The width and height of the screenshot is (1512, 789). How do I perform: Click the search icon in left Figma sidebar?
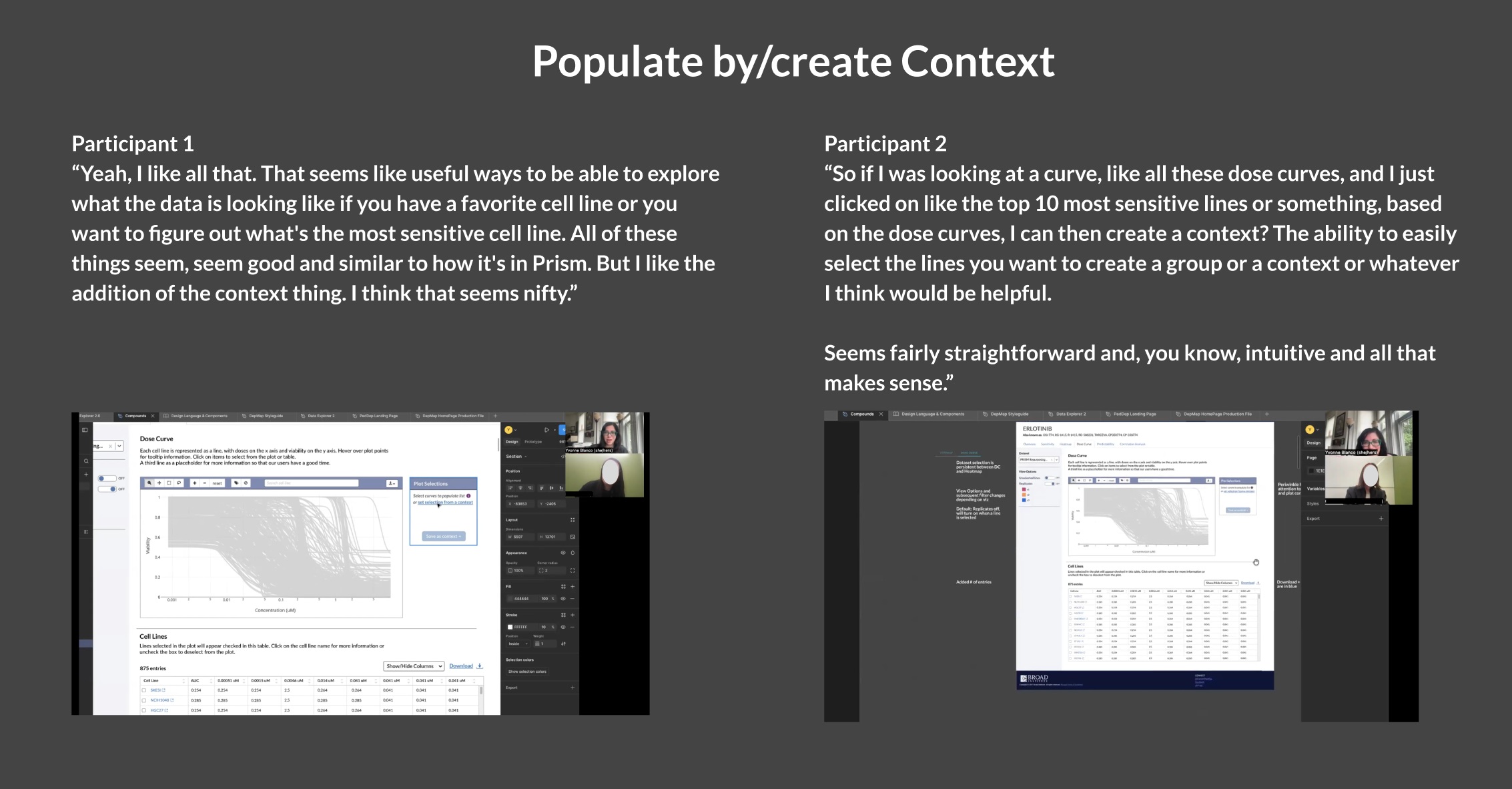tap(86, 461)
